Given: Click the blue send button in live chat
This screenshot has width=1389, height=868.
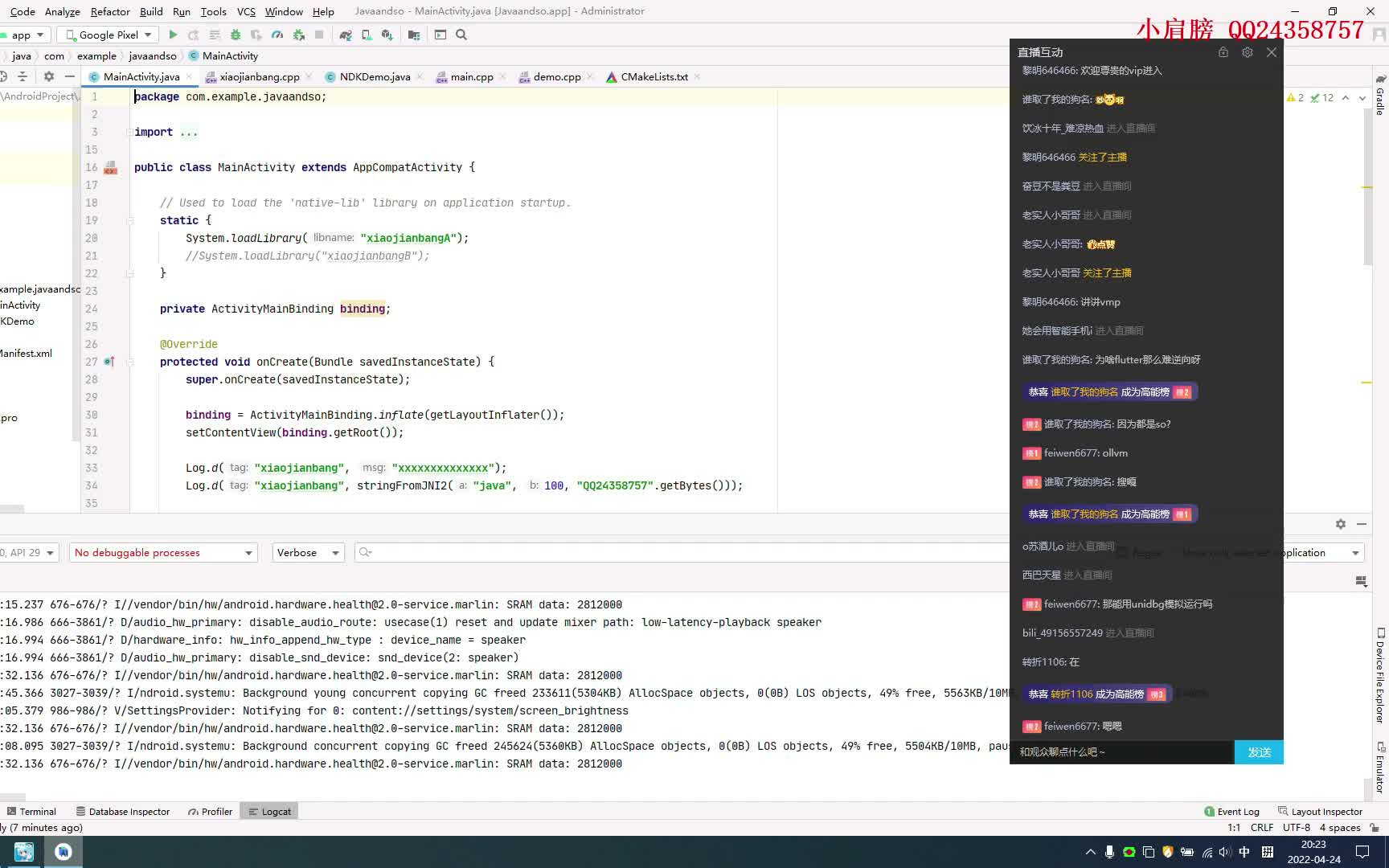Looking at the screenshot, I should click(1259, 752).
